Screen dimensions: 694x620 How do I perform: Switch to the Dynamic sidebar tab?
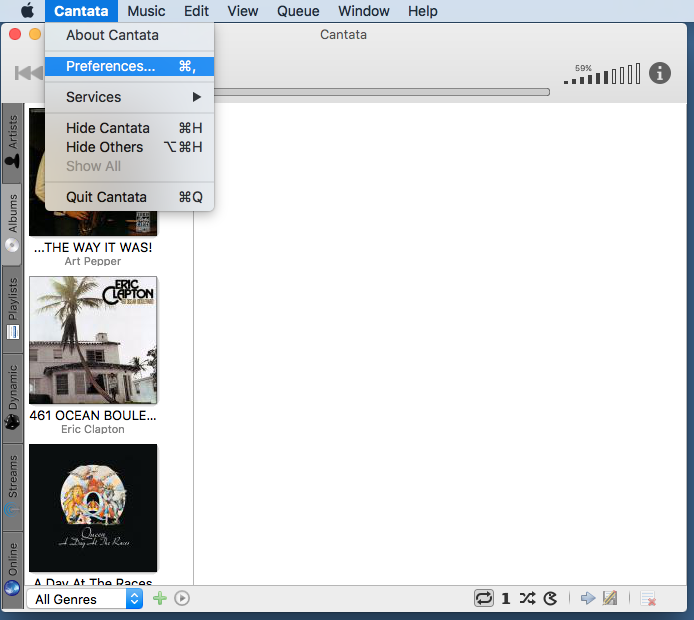tap(12, 398)
